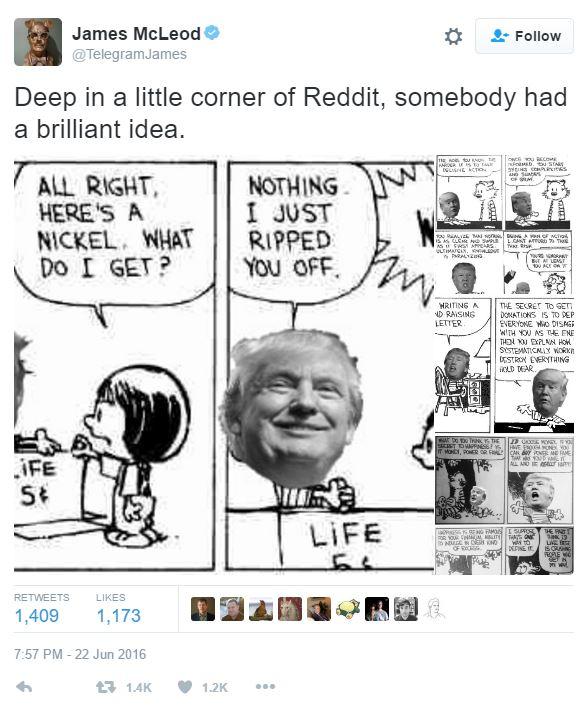The height and width of the screenshot is (710, 588).
Task: Open the bottom-right grey comic thumbnail
Action: point(504,505)
